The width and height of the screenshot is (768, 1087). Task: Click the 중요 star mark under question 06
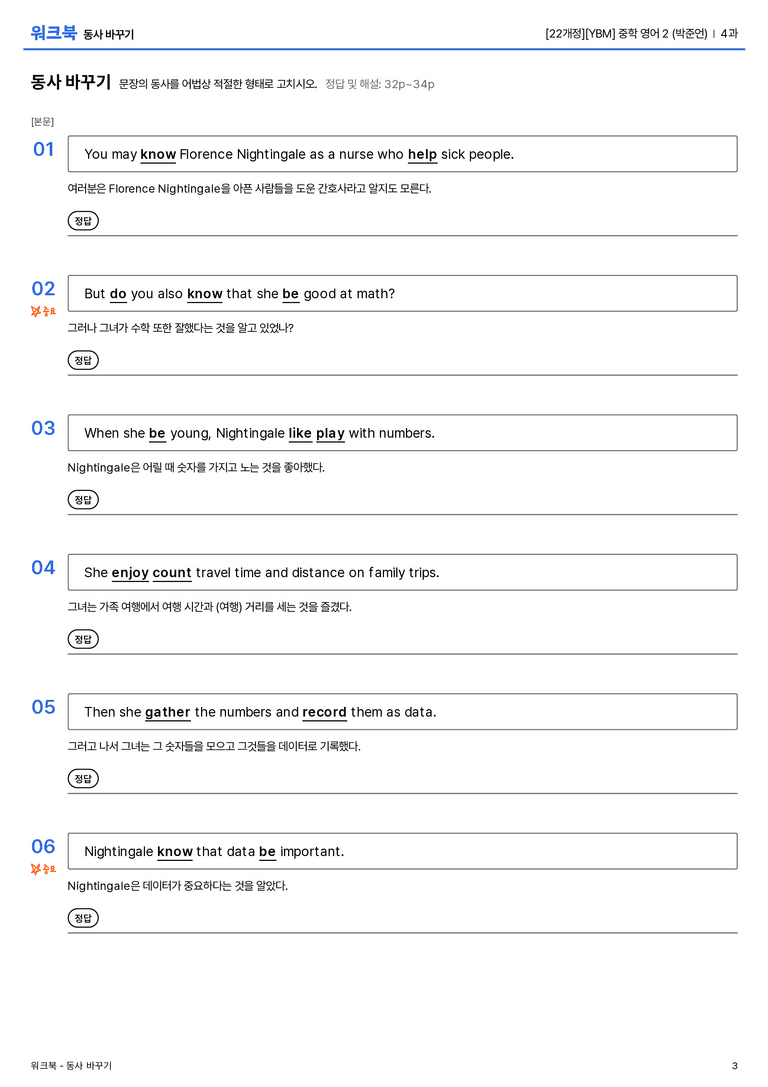pyautogui.click(x=43, y=869)
